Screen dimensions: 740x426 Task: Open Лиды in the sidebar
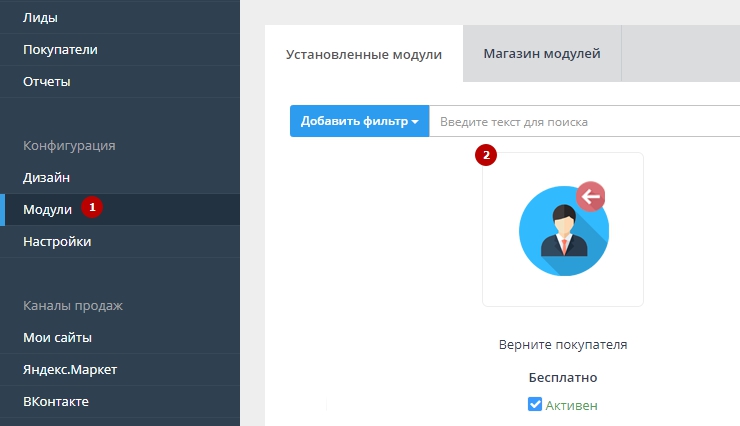click(40, 17)
